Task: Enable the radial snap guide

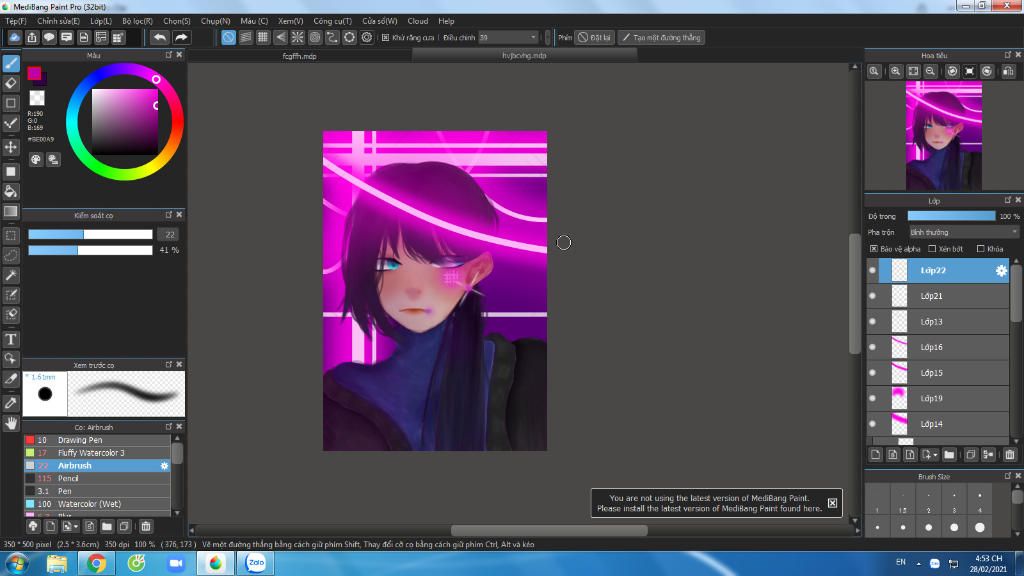Action: 297,37
